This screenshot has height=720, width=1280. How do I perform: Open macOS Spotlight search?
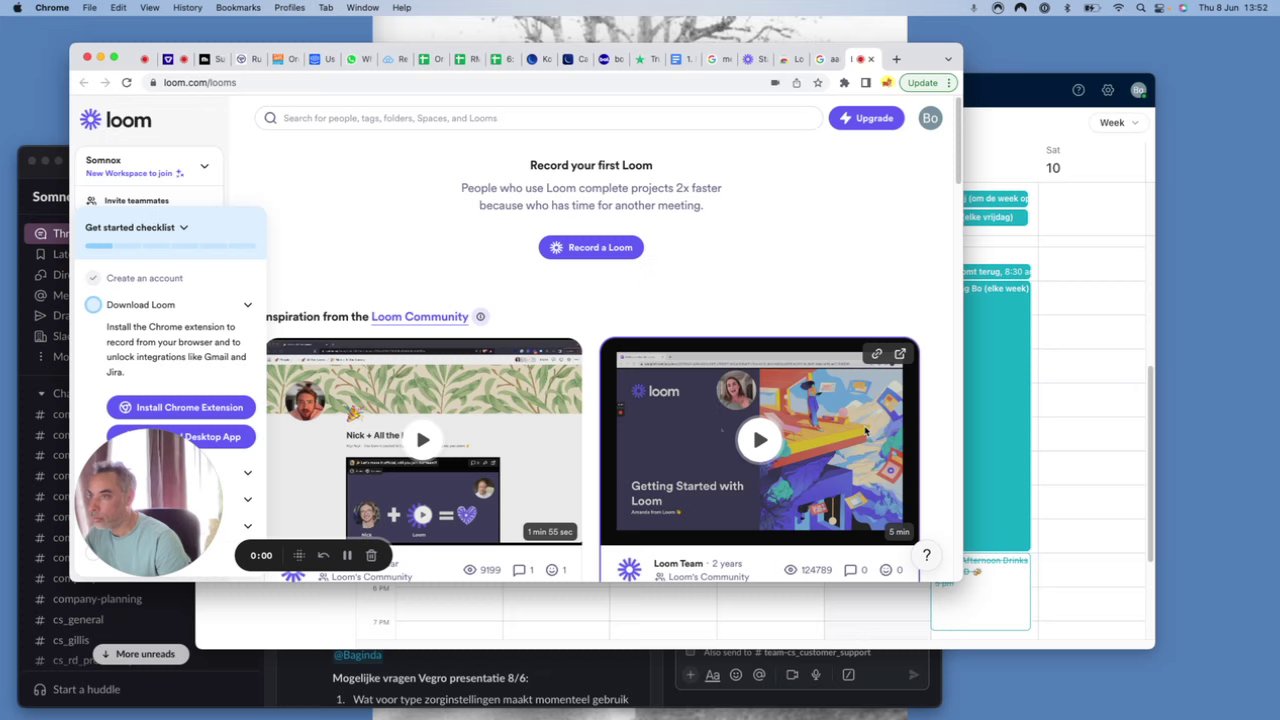click(1141, 8)
